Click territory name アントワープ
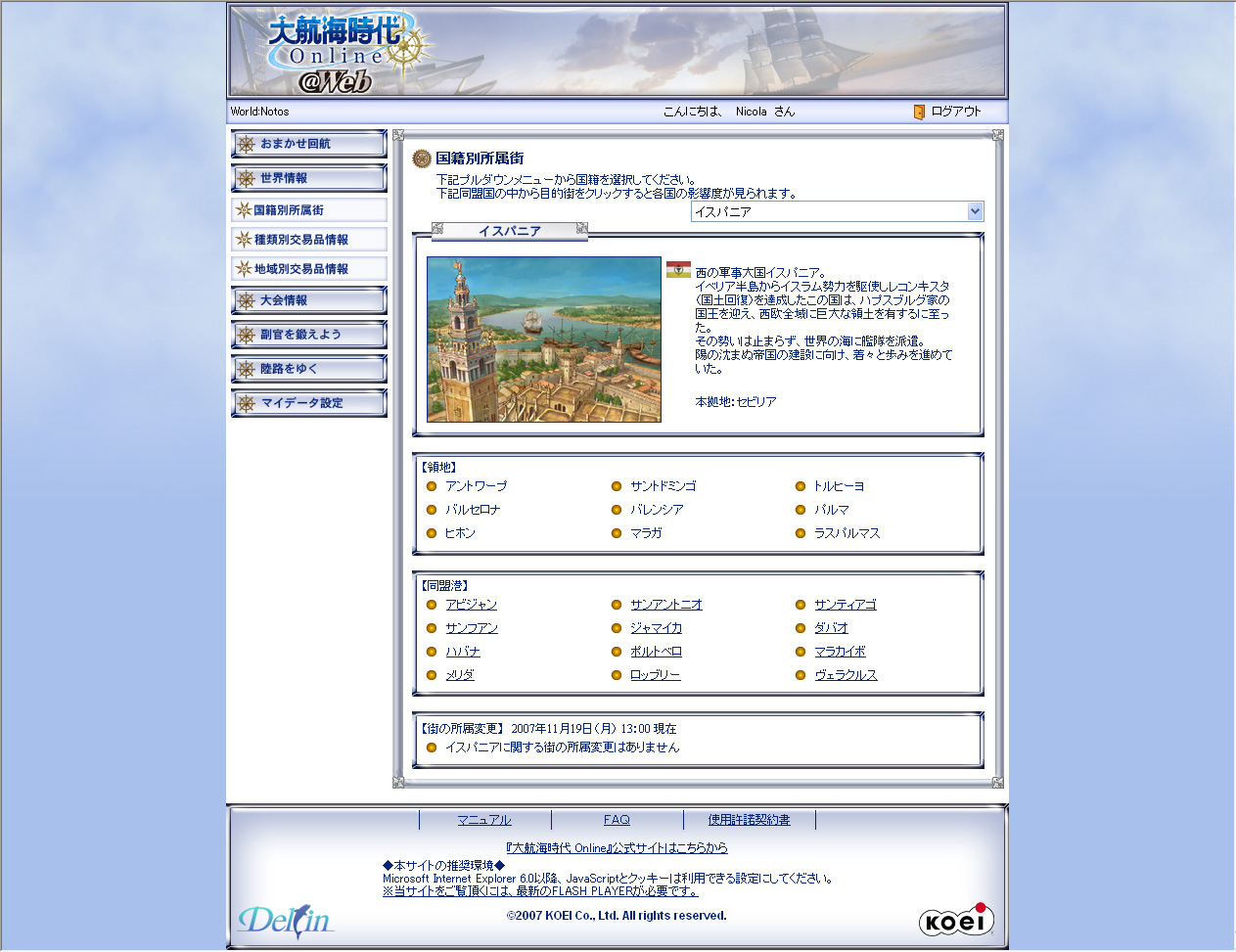 [x=477, y=486]
